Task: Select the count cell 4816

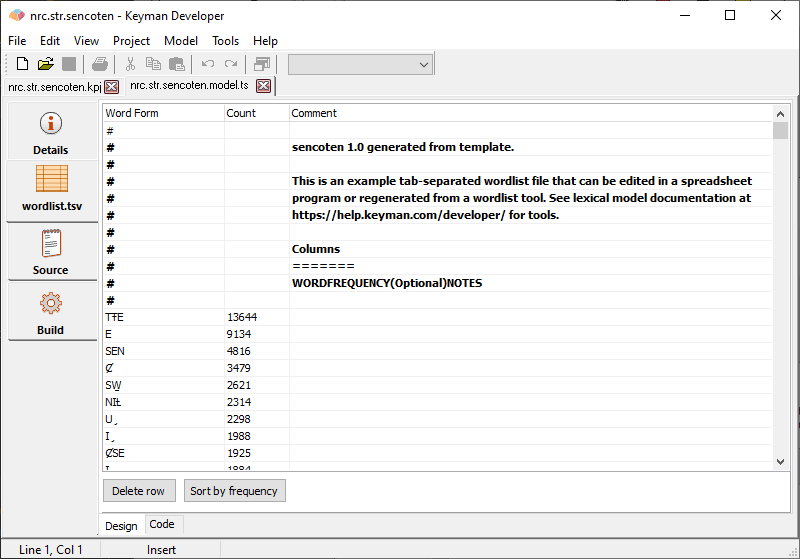Action: click(257, 351)
